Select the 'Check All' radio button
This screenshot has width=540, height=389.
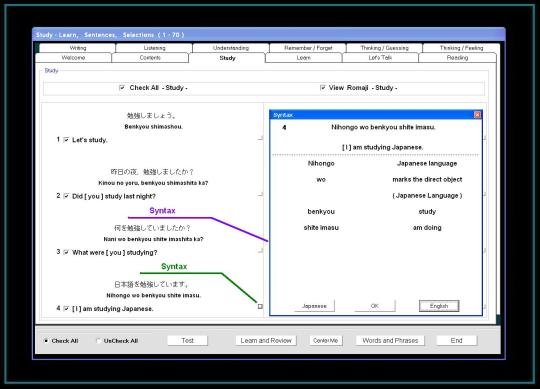pos(46,341)
